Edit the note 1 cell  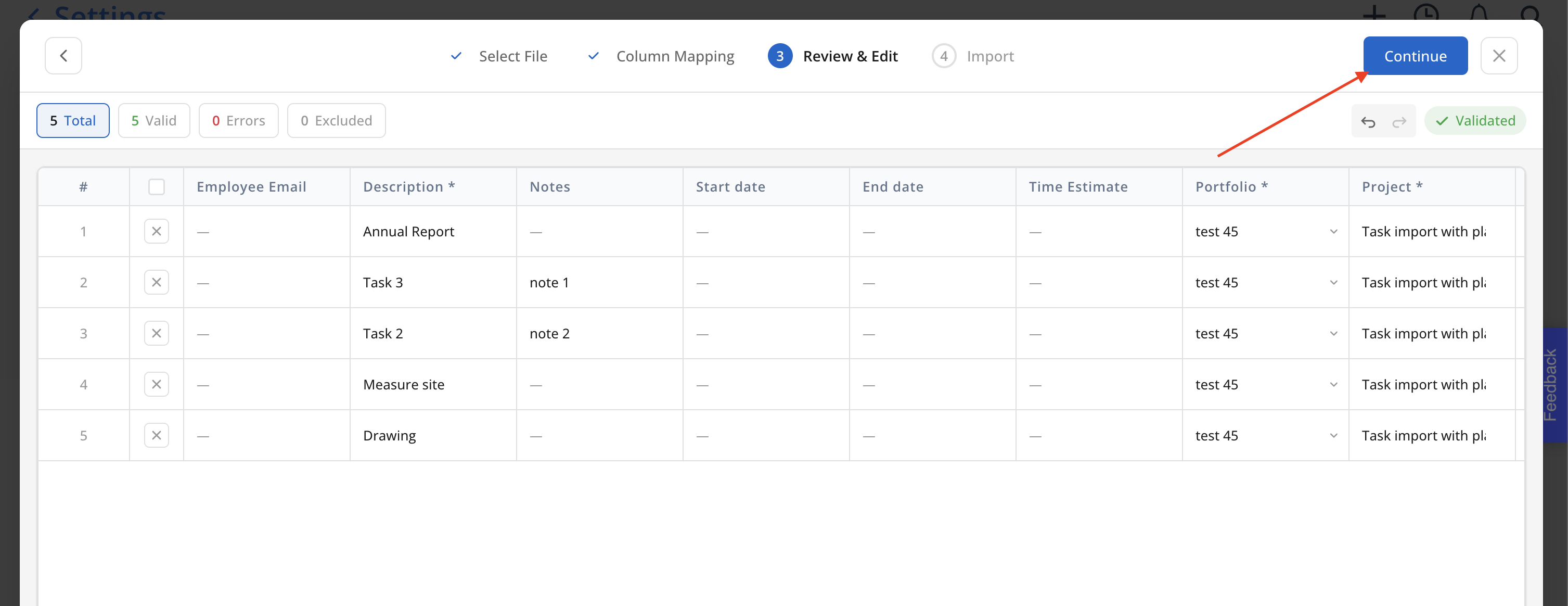pyautogui.click(x=599, y=283)
